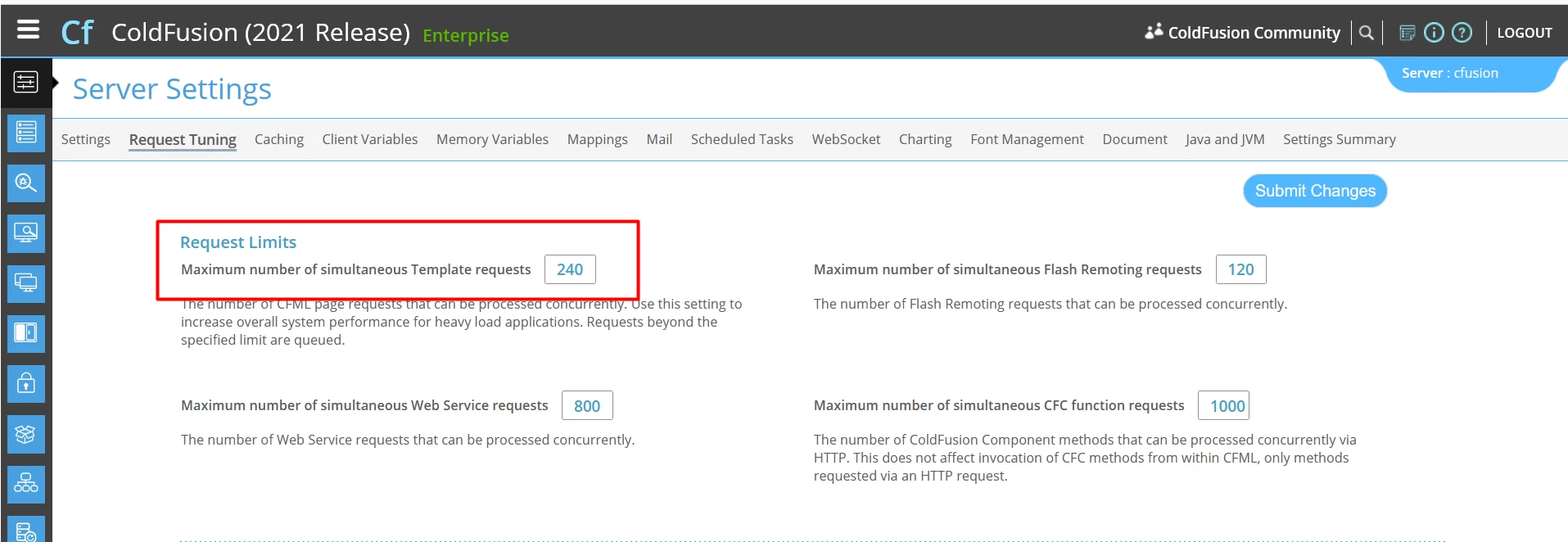Open the hamburger navigation menu
This screenshot has height=542, width=1568.
(x=28, y=30)
